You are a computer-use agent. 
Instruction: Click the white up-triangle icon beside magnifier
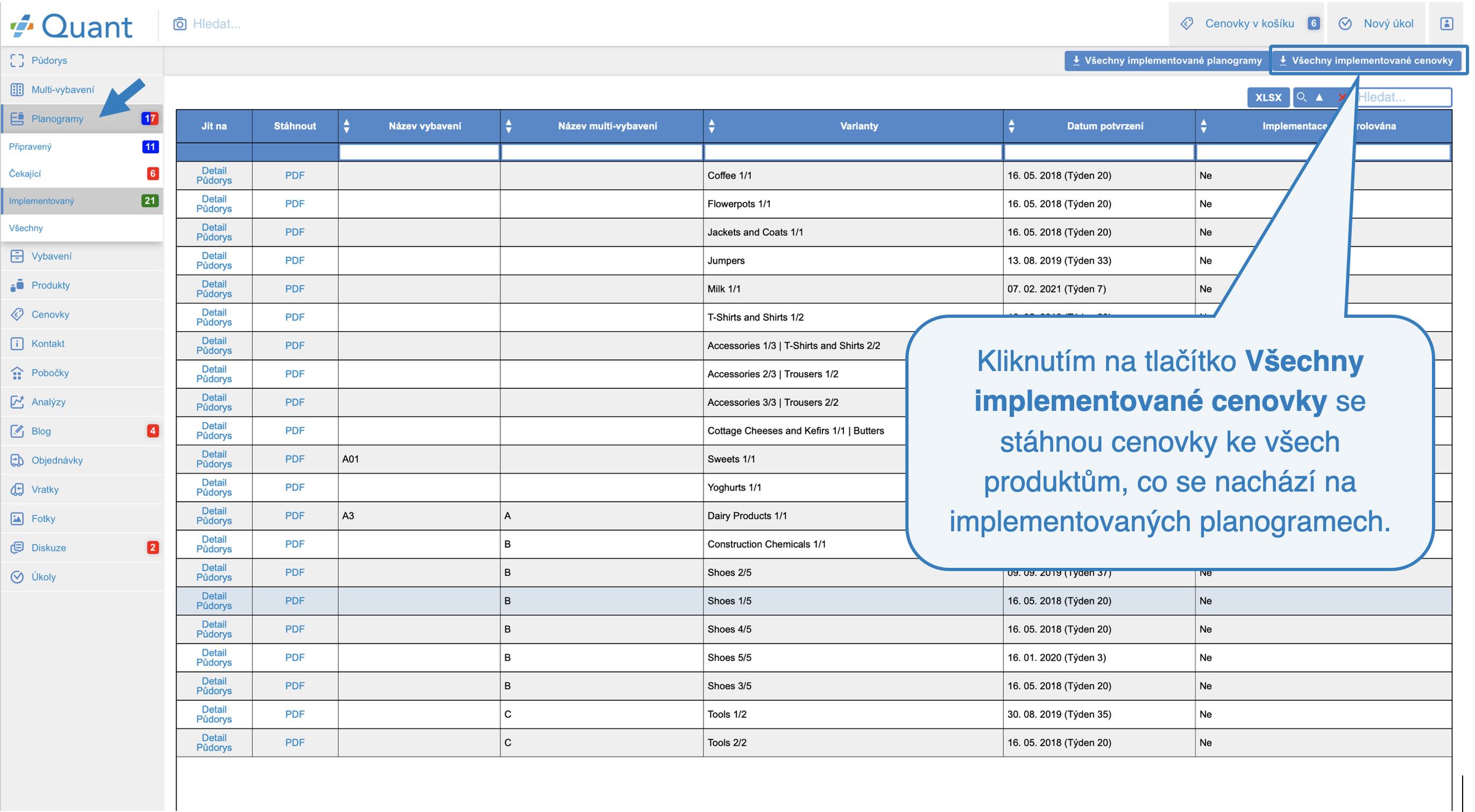pos(1318,97)
